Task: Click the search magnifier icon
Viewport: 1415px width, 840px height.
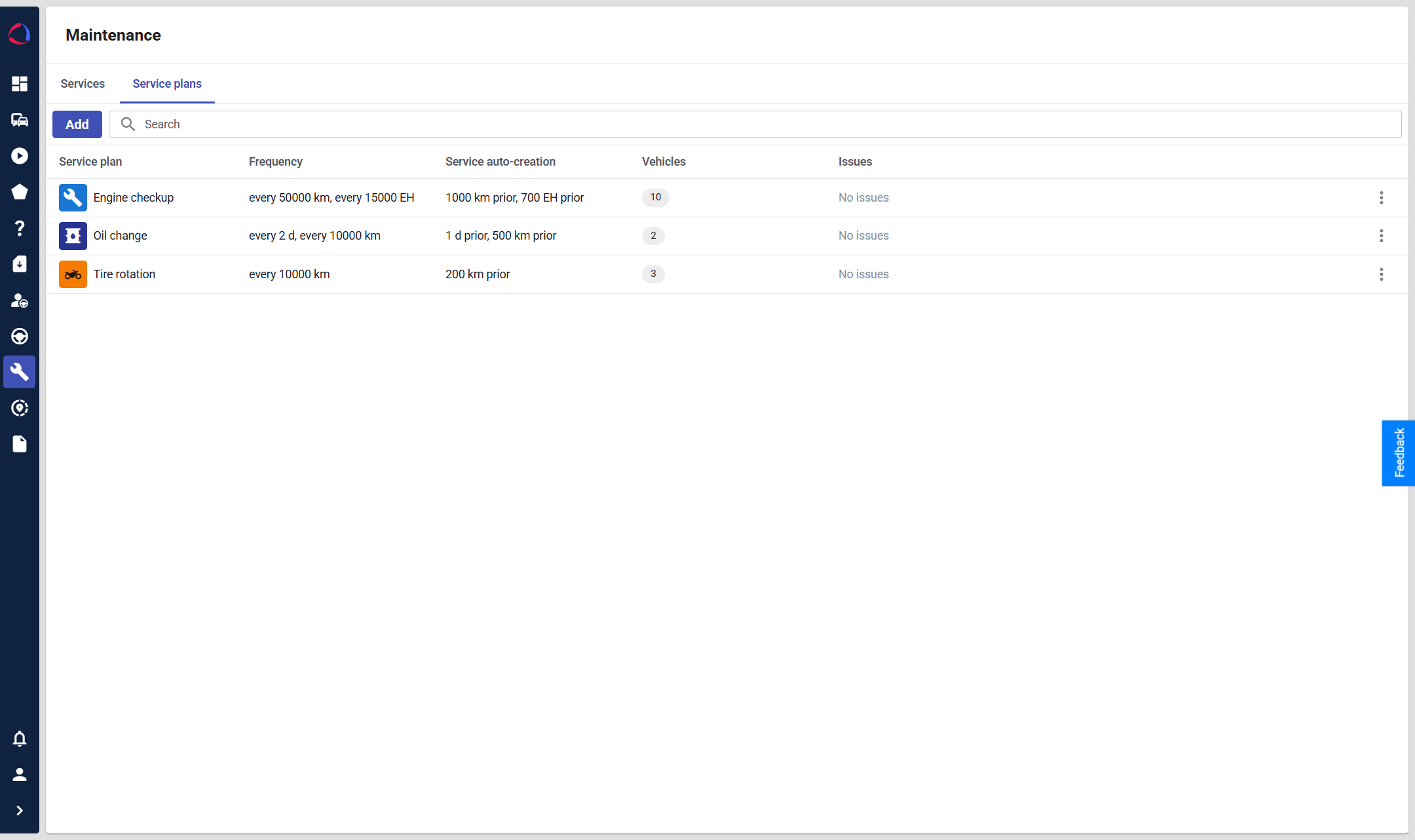Action: coord(128,124)
